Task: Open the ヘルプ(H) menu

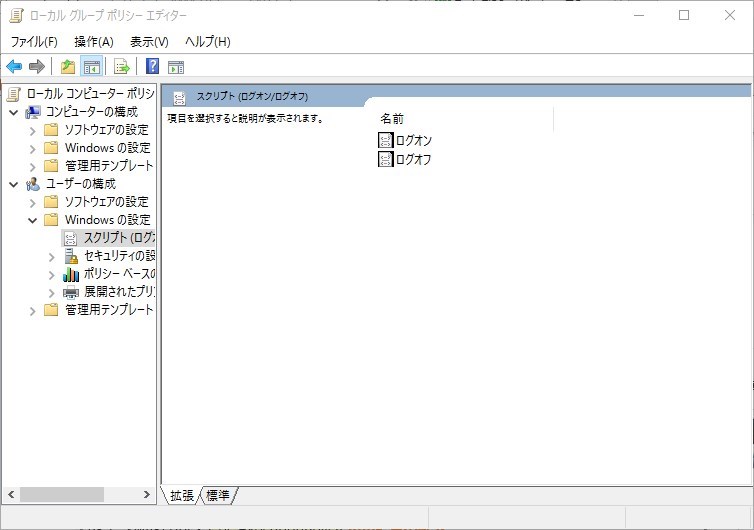Action: pos(208,42)
